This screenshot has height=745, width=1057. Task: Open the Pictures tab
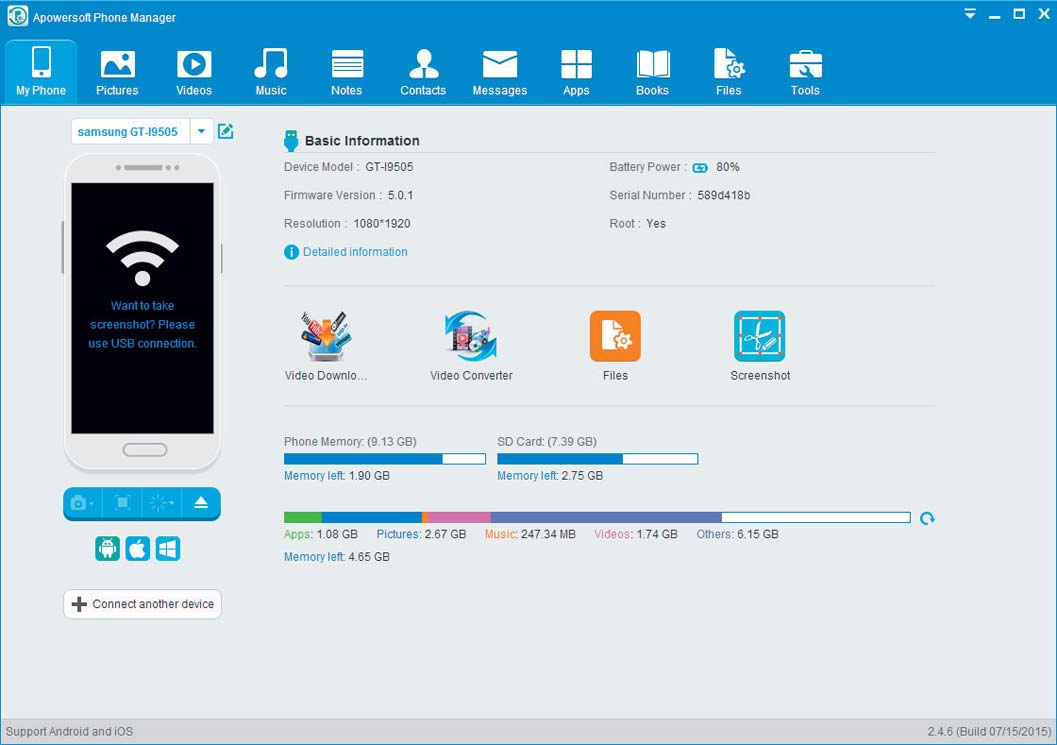tap(117, 72)
